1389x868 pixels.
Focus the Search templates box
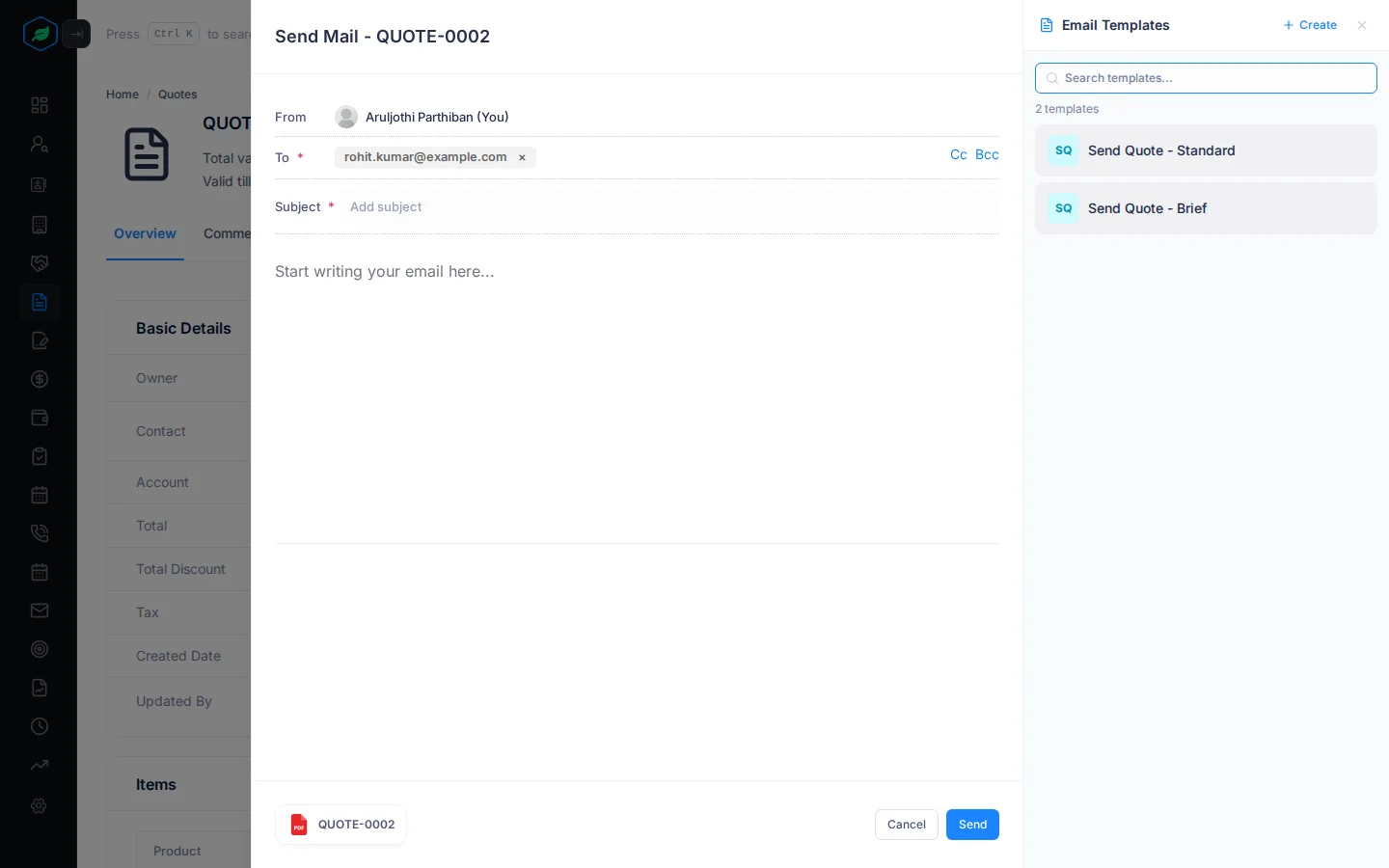pos(1206,78)
